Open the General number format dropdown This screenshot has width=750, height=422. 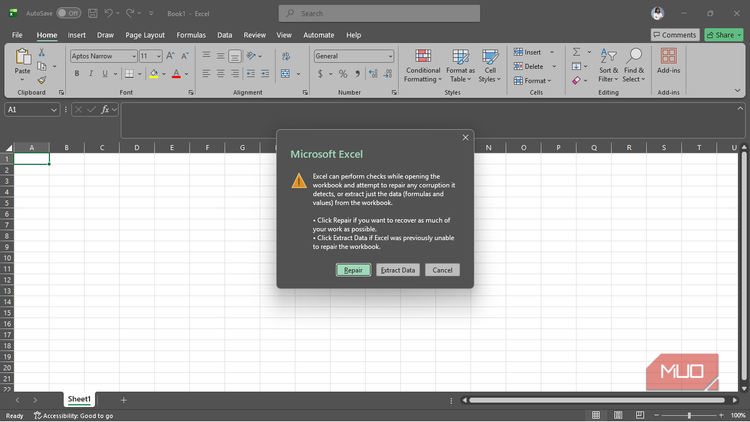(390, 56)
